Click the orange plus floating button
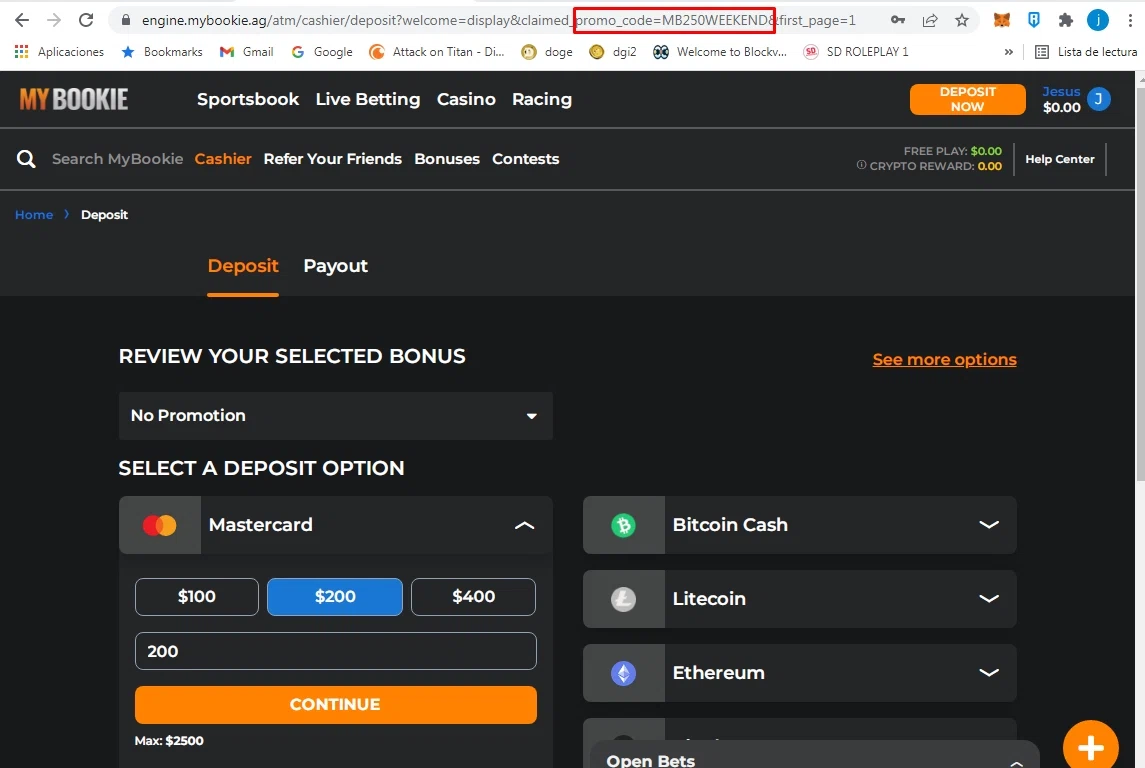Viewport: 1145px width, 768px height. [x=1091, y=746]
